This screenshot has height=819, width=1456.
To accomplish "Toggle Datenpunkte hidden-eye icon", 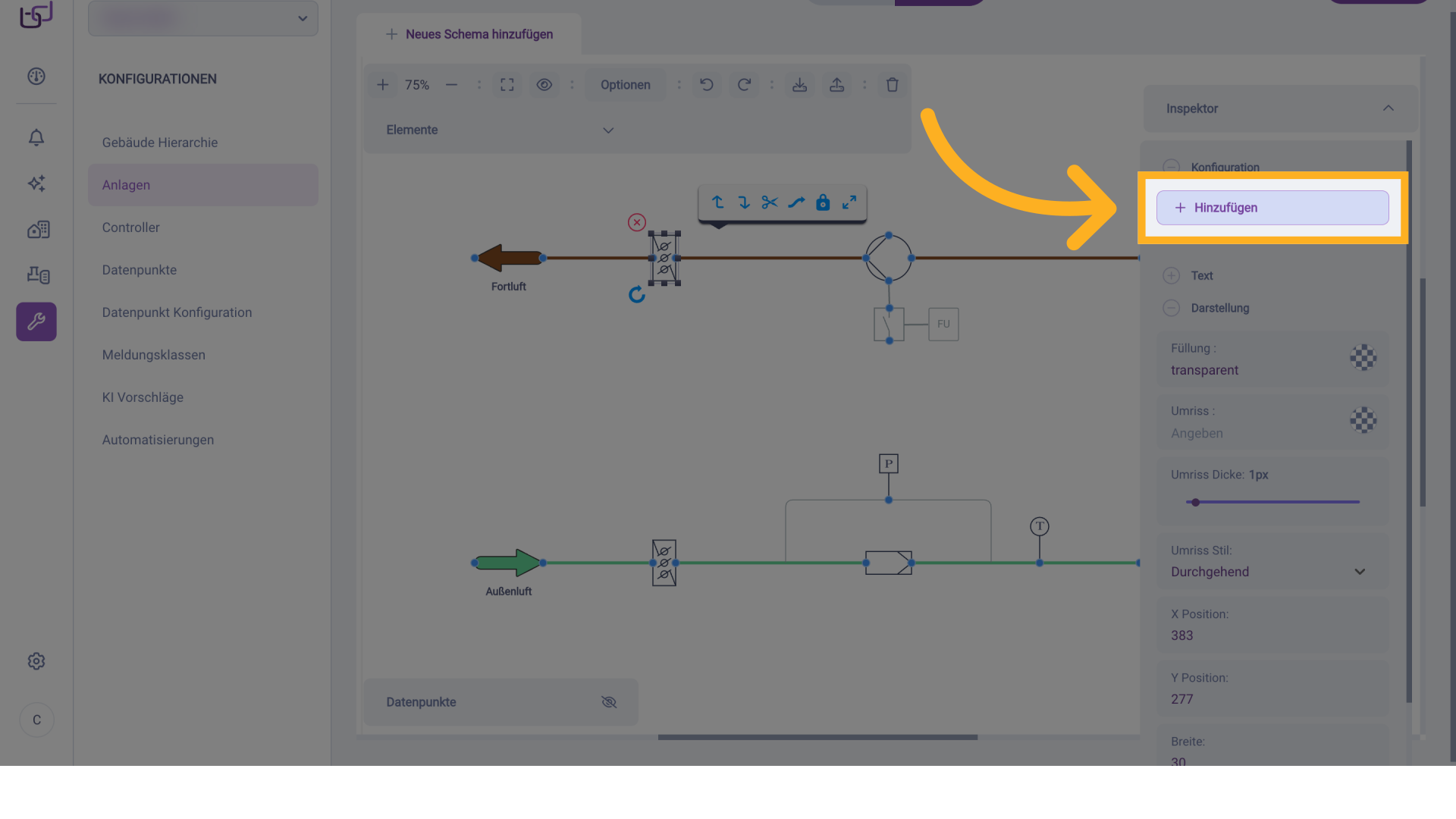I will point(609,702).
